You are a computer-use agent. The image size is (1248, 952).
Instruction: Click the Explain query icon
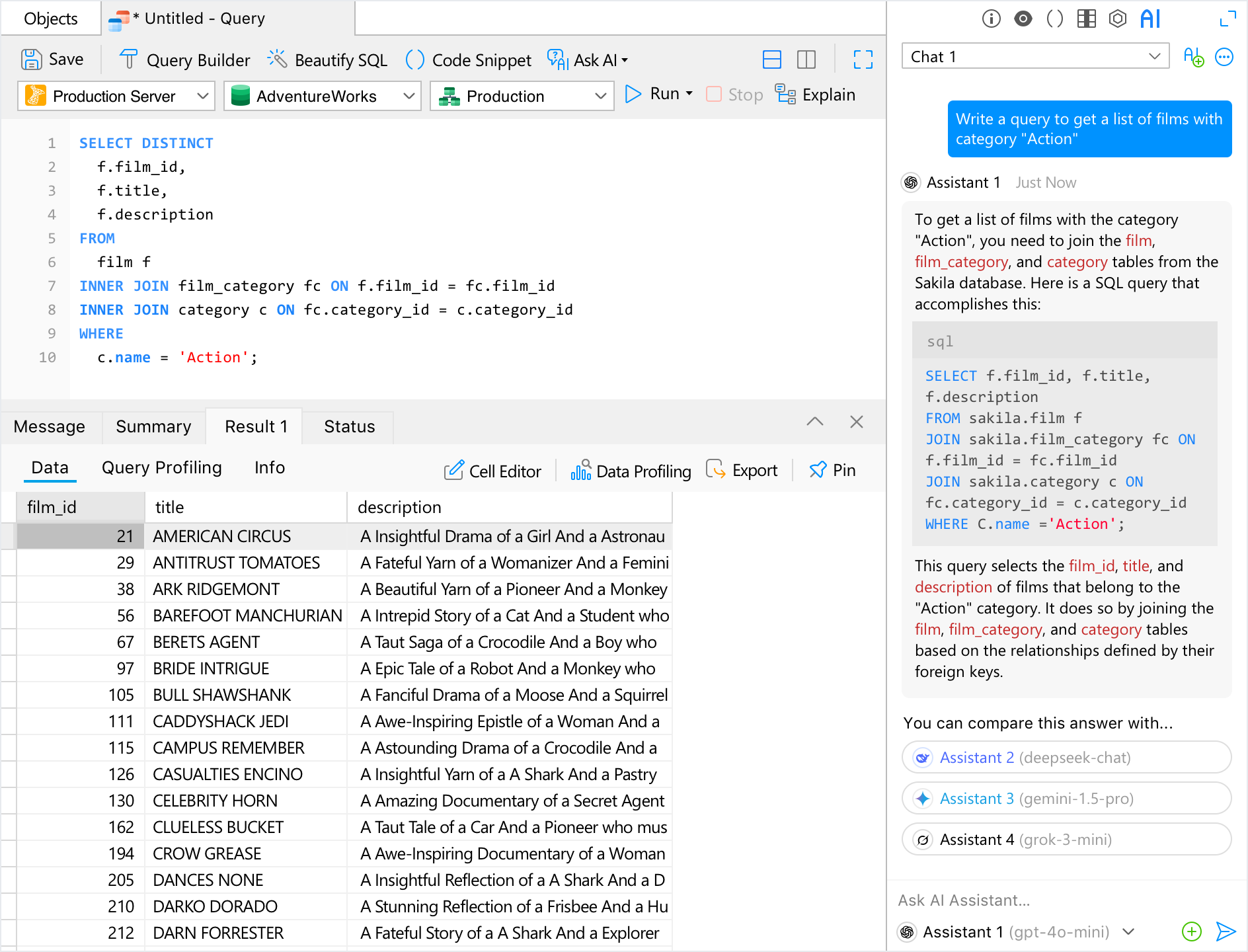pos(785,95)
